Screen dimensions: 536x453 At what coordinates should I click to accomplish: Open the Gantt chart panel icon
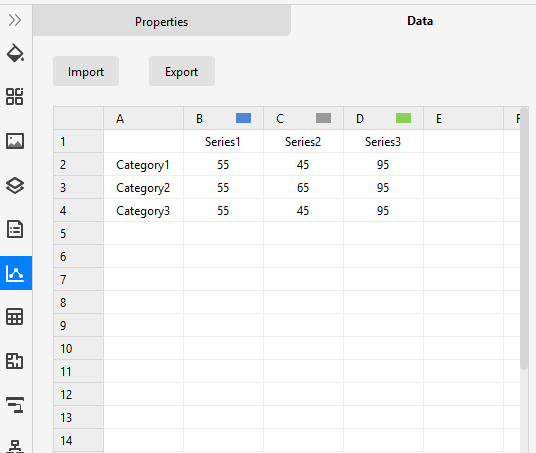(15, 404)
